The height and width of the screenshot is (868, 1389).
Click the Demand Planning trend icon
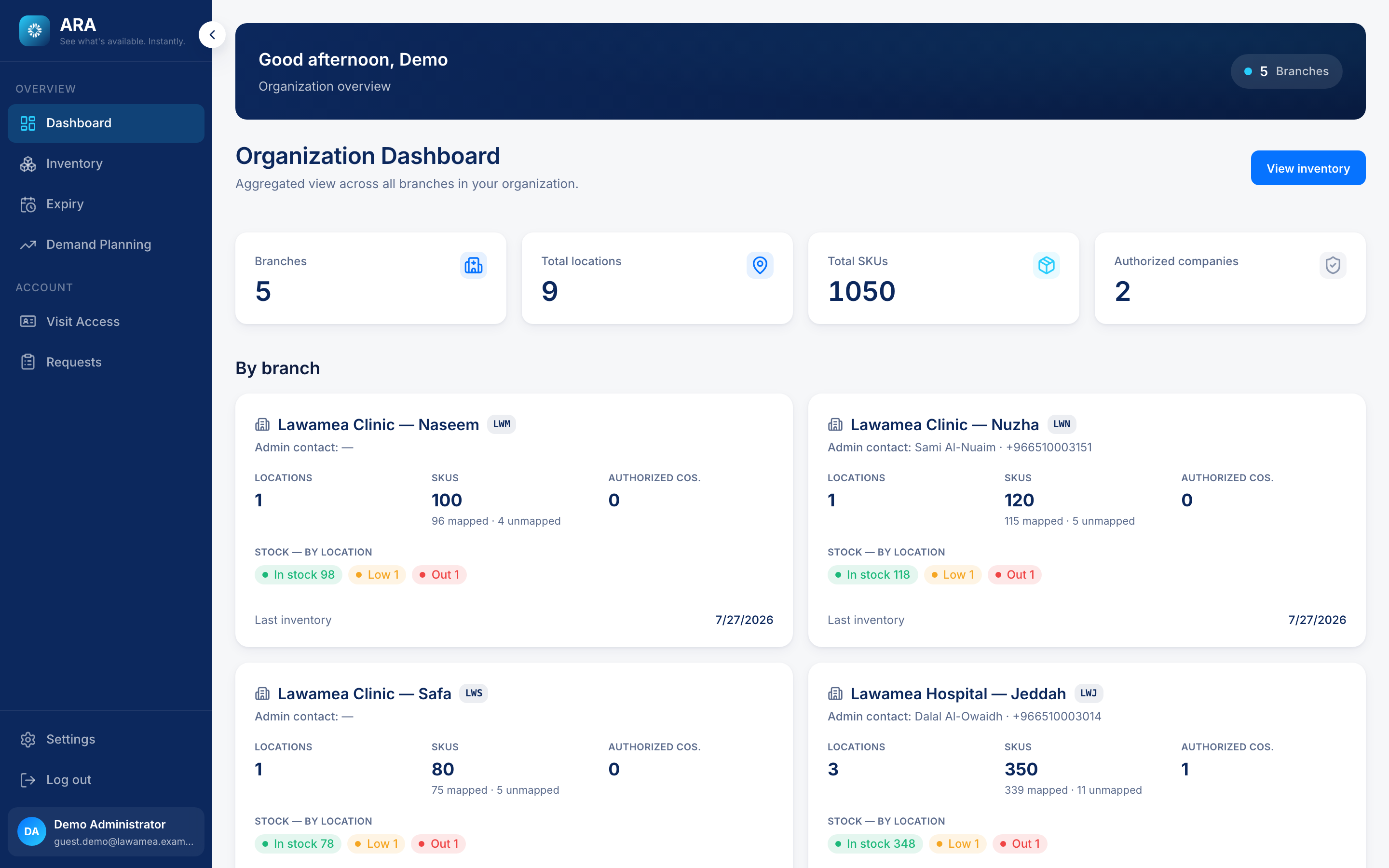[28, 245]
